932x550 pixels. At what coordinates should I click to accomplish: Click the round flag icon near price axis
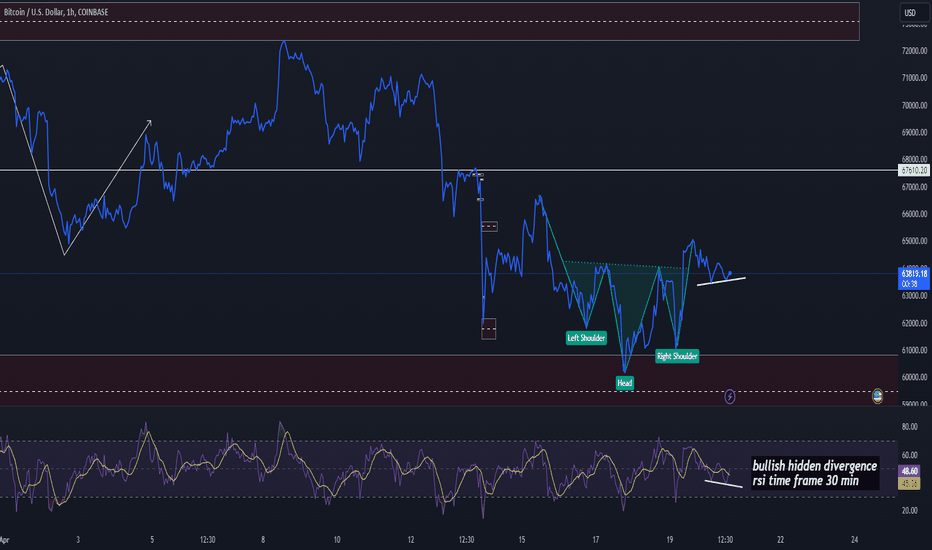[877, 396]
